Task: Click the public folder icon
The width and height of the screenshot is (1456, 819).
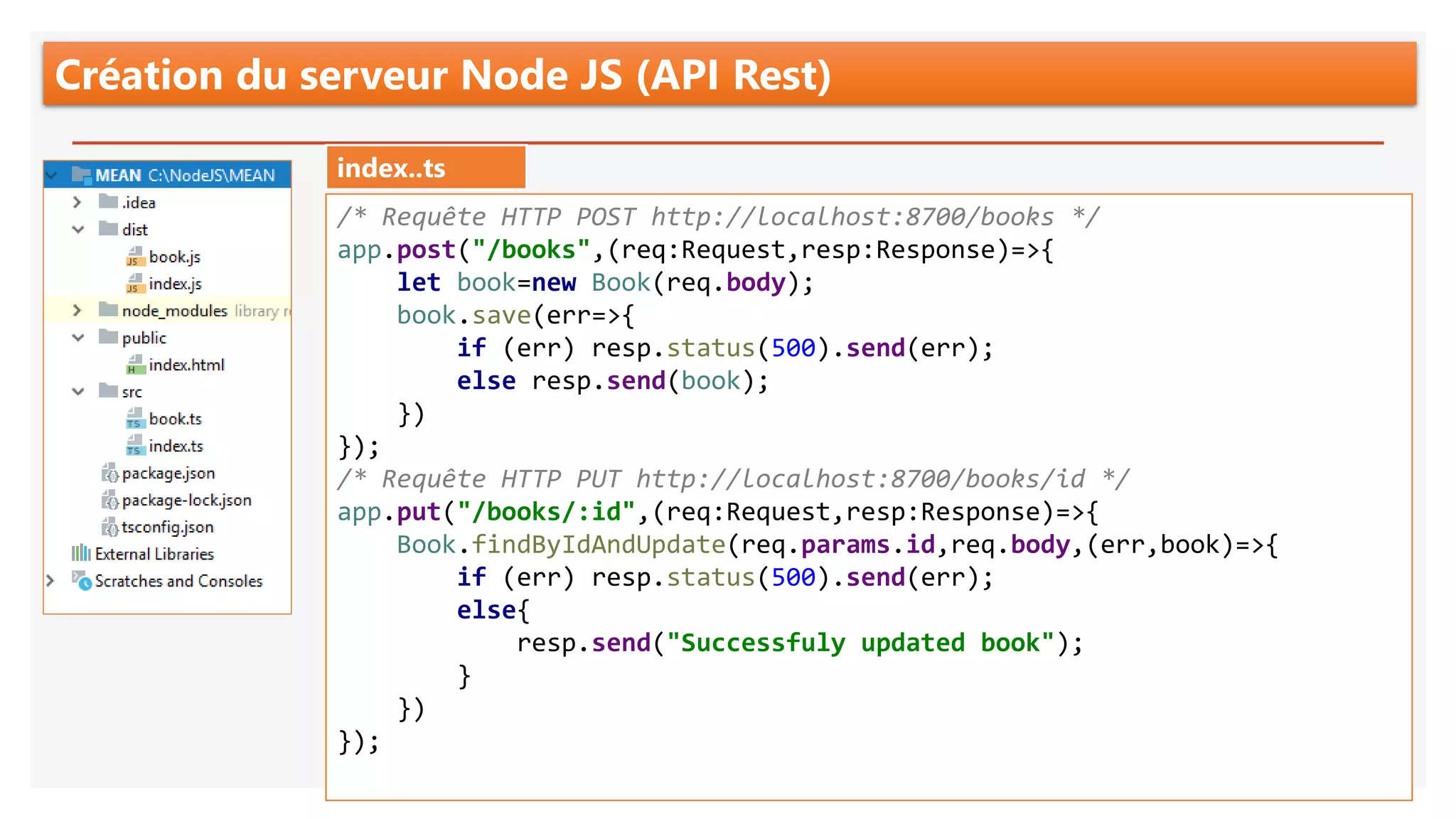Action: [108, 336]
